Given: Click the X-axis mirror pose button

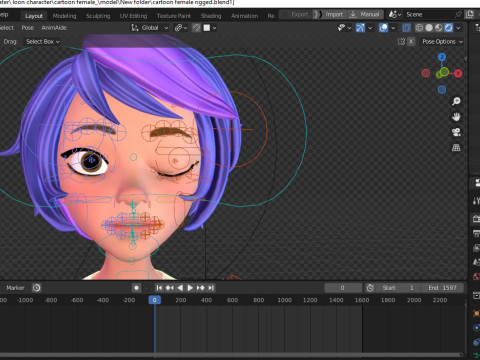Looking at the screenshot, I should (x=411, y=42).
